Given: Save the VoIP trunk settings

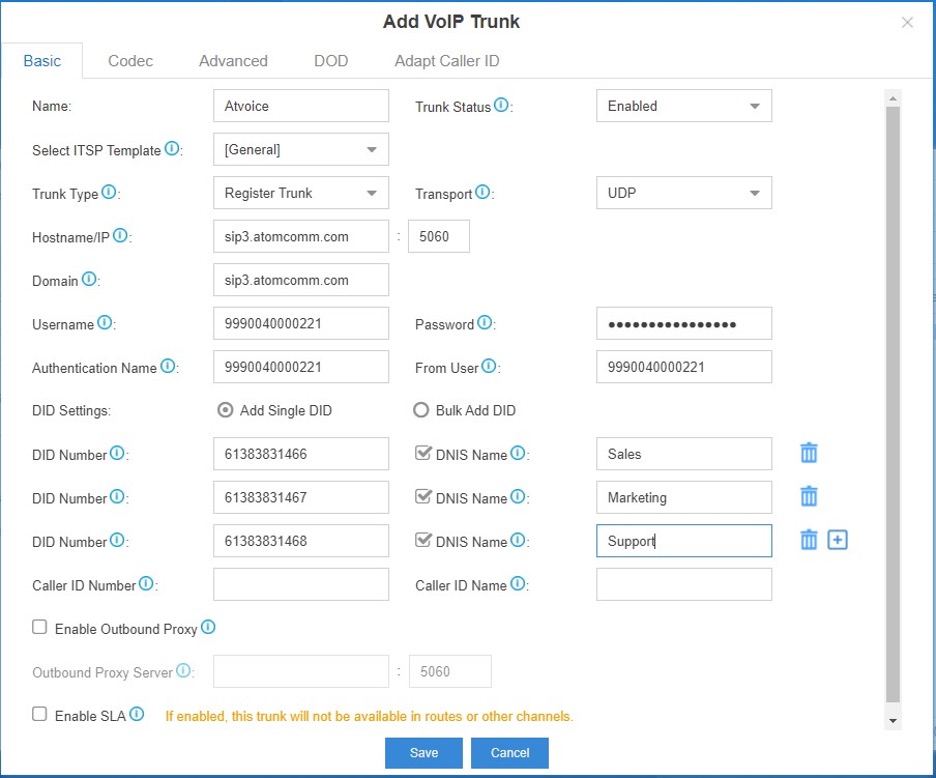Looking at the screenshot, I should [424, 753].
